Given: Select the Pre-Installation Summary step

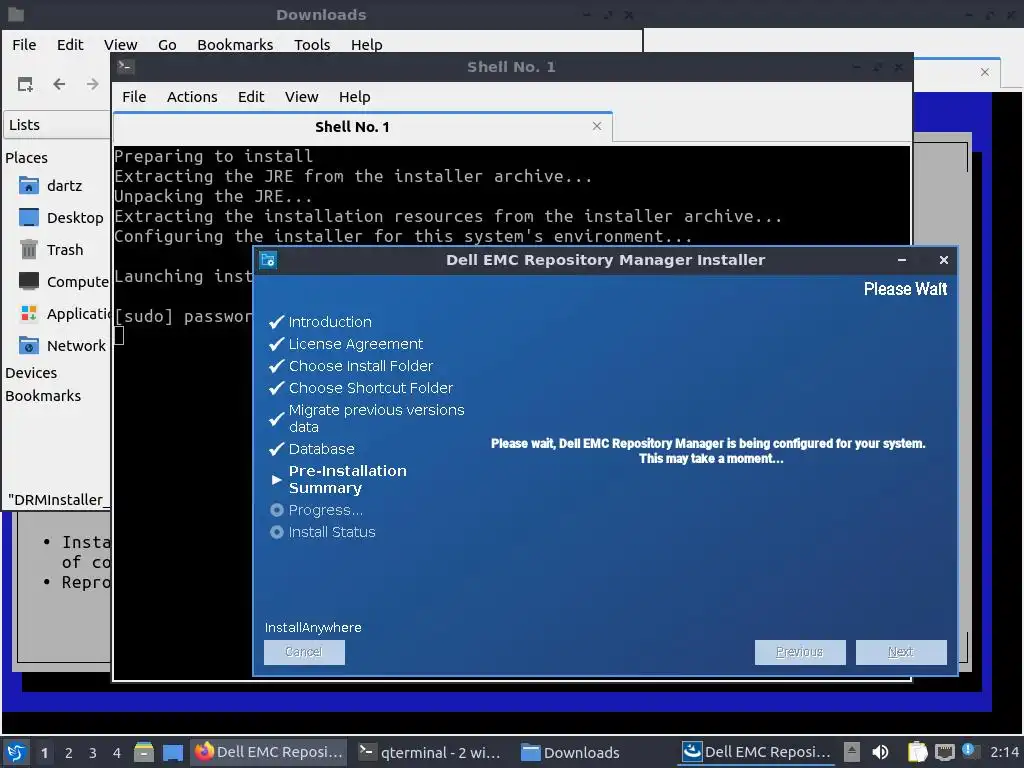Looking at the screenshot, I should [348, 480].
